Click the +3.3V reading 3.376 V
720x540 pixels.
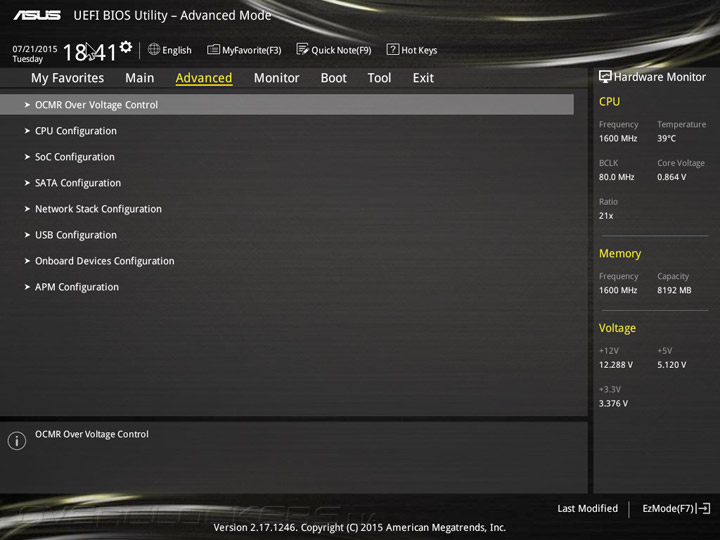tap(613, 403)
